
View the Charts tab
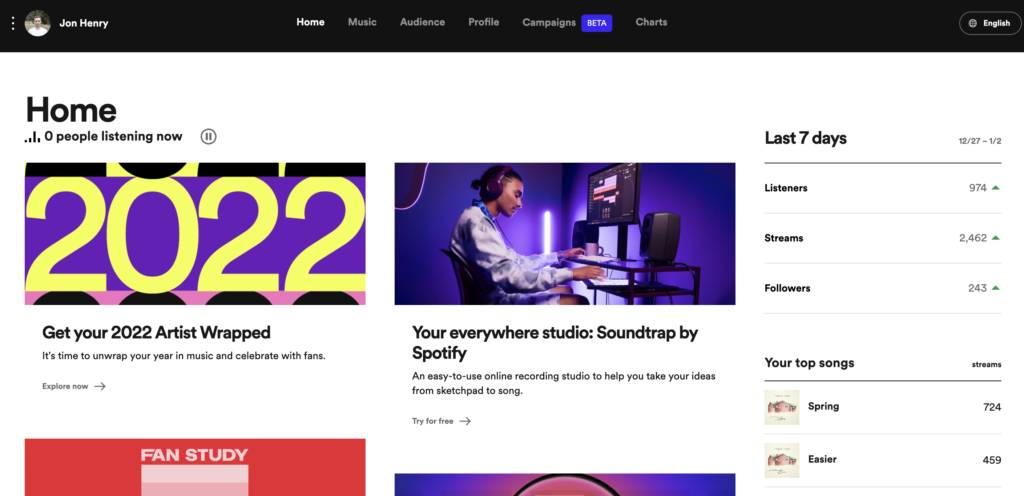pos(652,22)
